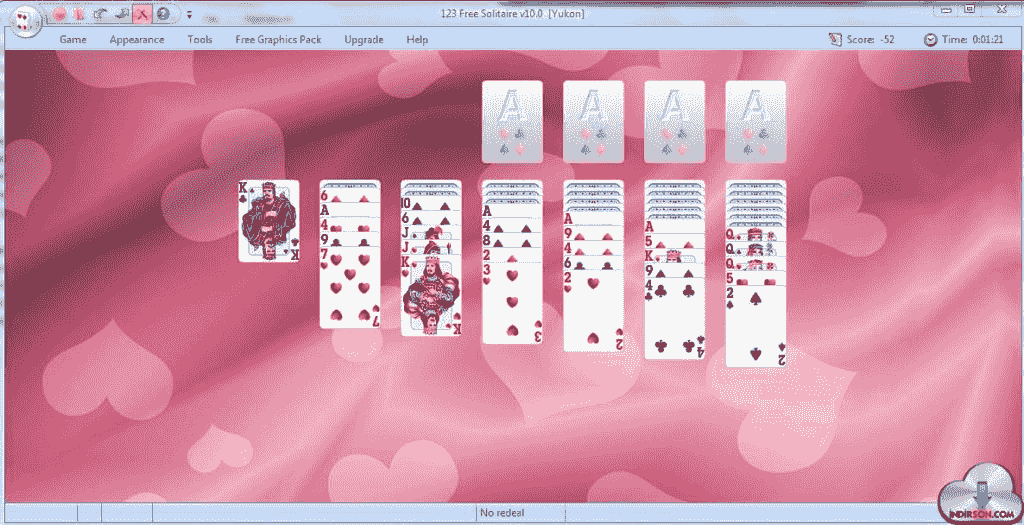Expand the quick access toolbar dropdown arrow
Image resolution: width=1024 pixels, height=525 pixels.
tap(189, 14)
